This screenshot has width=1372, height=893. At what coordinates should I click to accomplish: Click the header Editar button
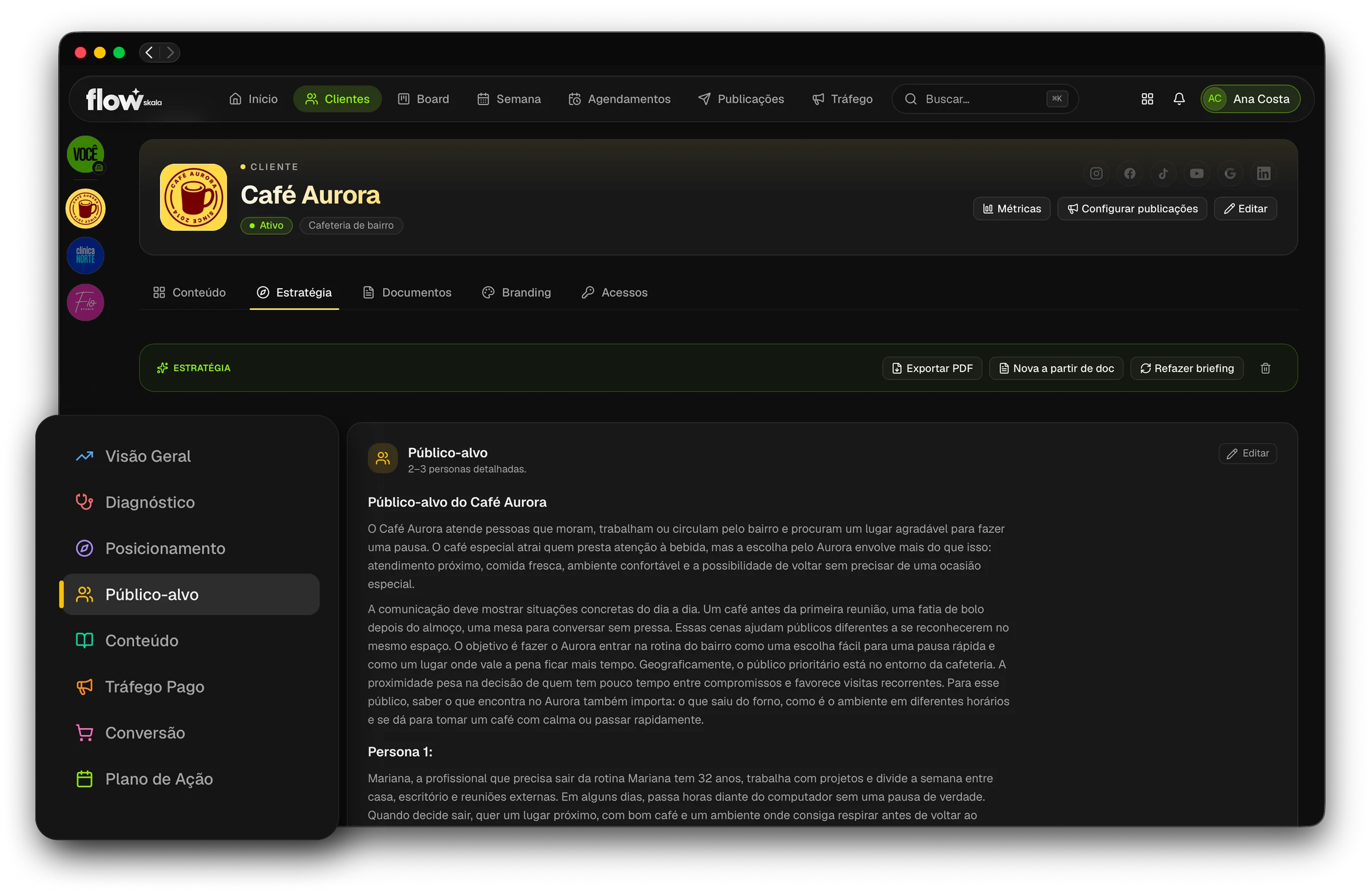click(1245, 209)
